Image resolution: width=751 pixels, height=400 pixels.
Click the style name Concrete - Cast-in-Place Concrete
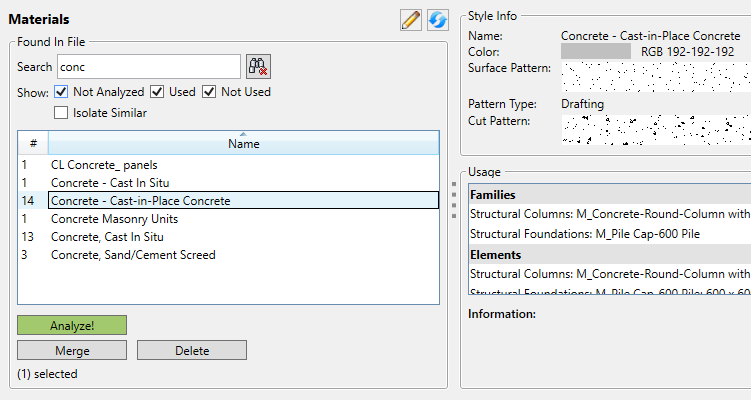[x=650, y=36]
